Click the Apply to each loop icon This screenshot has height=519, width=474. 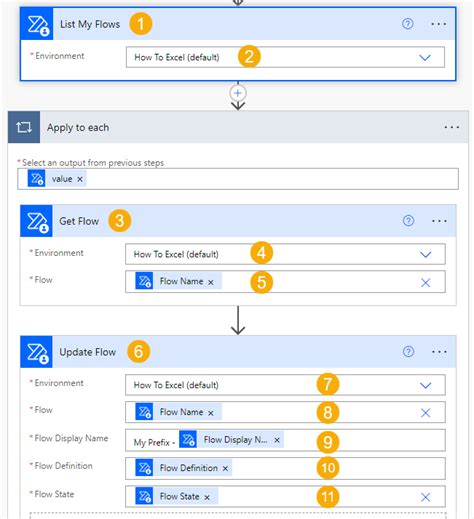24,127
